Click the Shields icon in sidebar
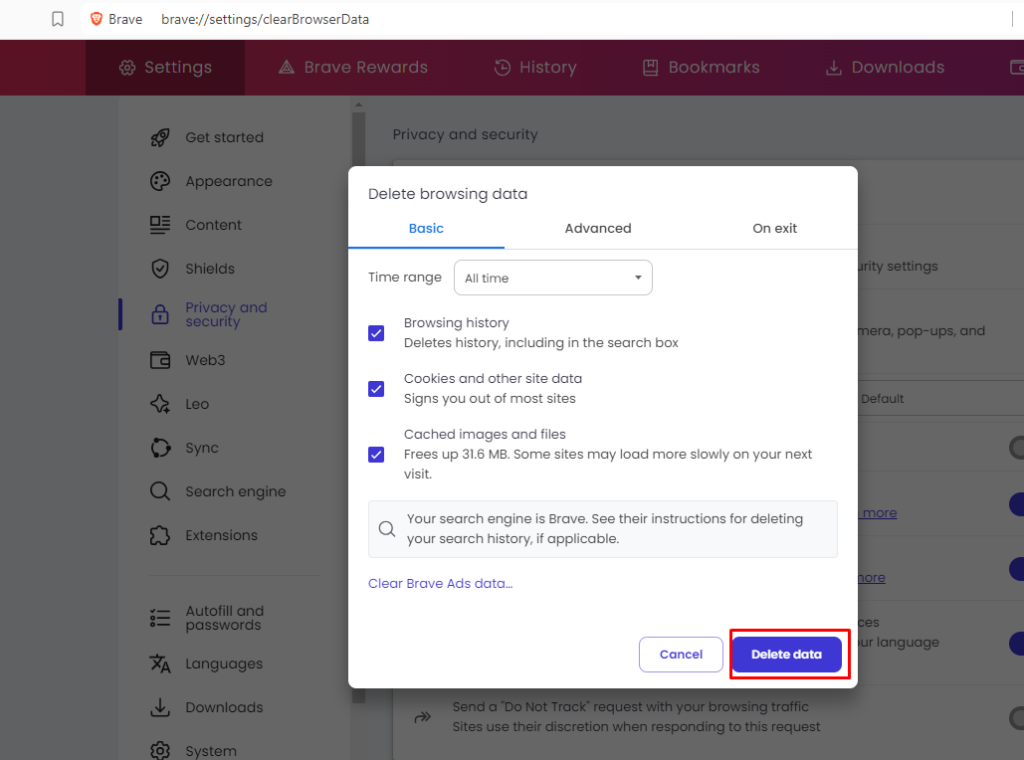1024x760 pixels. point(159,268)
